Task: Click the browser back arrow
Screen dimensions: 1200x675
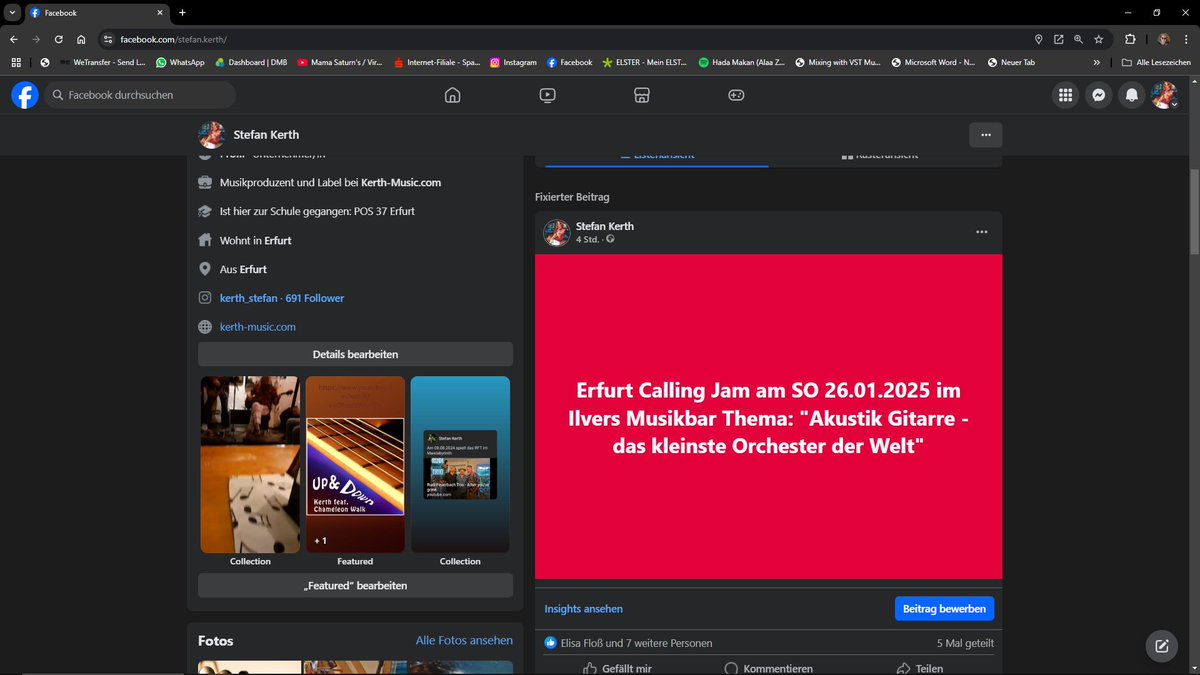Action: (x=14, y=39)
